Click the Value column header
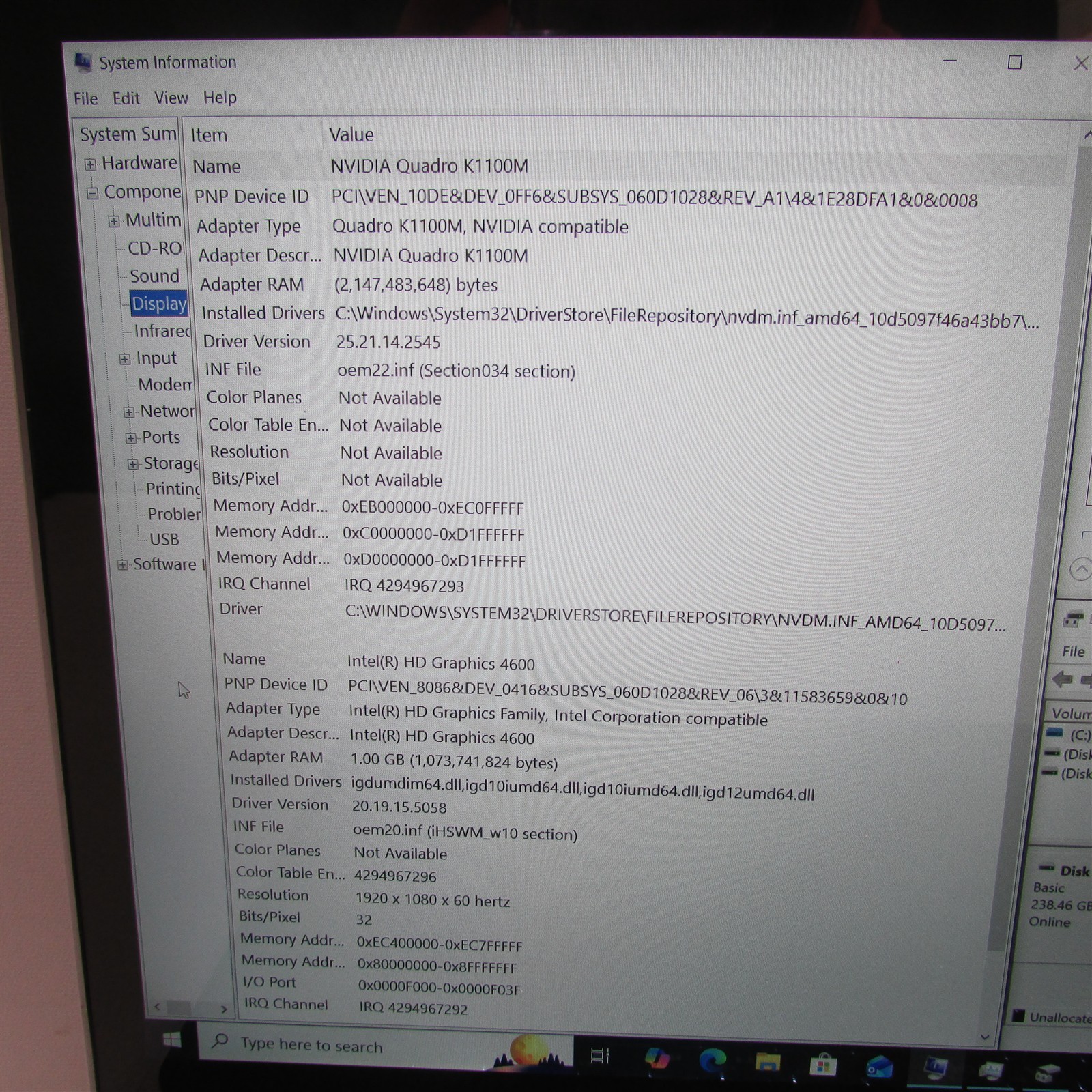This screenshot has width=1092, height=1092. point(351,134)
